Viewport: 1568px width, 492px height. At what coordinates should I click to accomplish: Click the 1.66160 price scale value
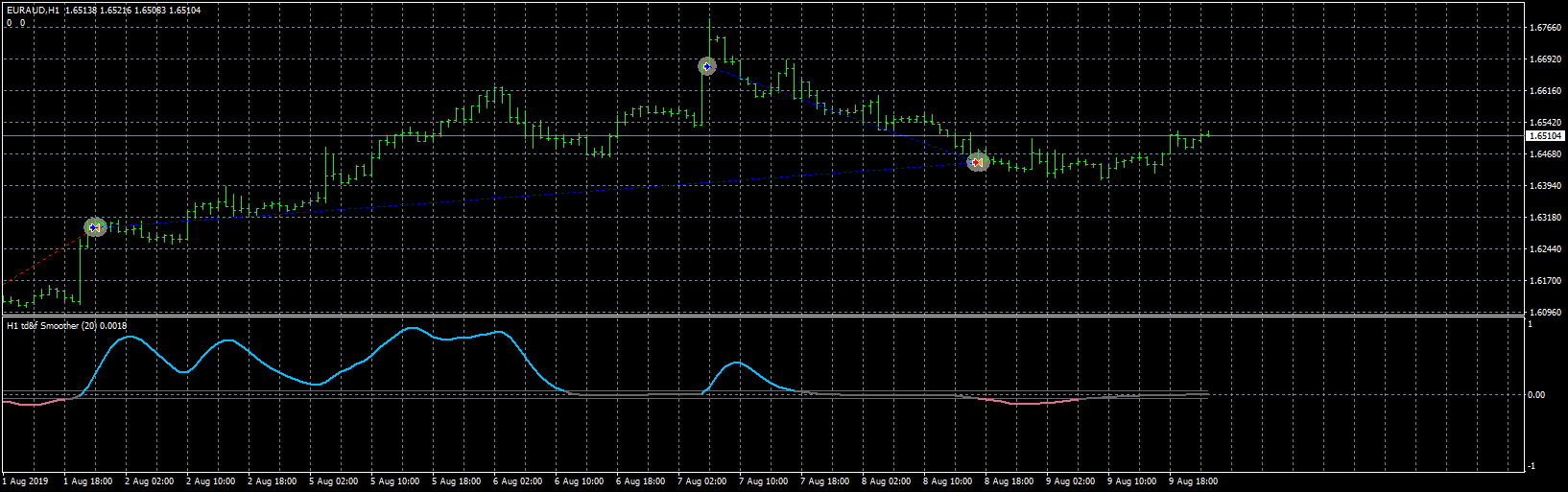click(x=1543, y=91)
